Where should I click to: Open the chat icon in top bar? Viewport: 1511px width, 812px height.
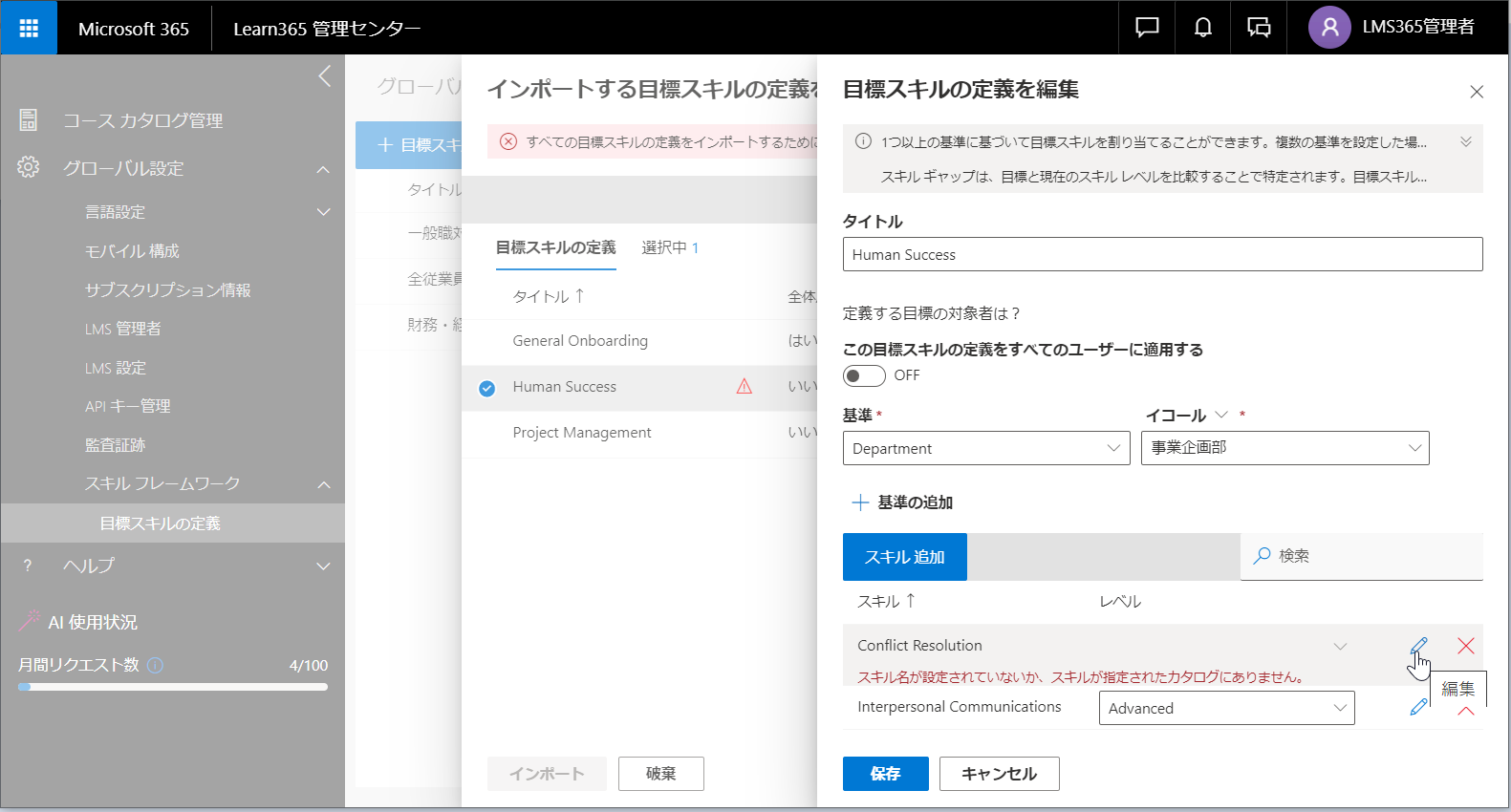tap(1147, 28)
